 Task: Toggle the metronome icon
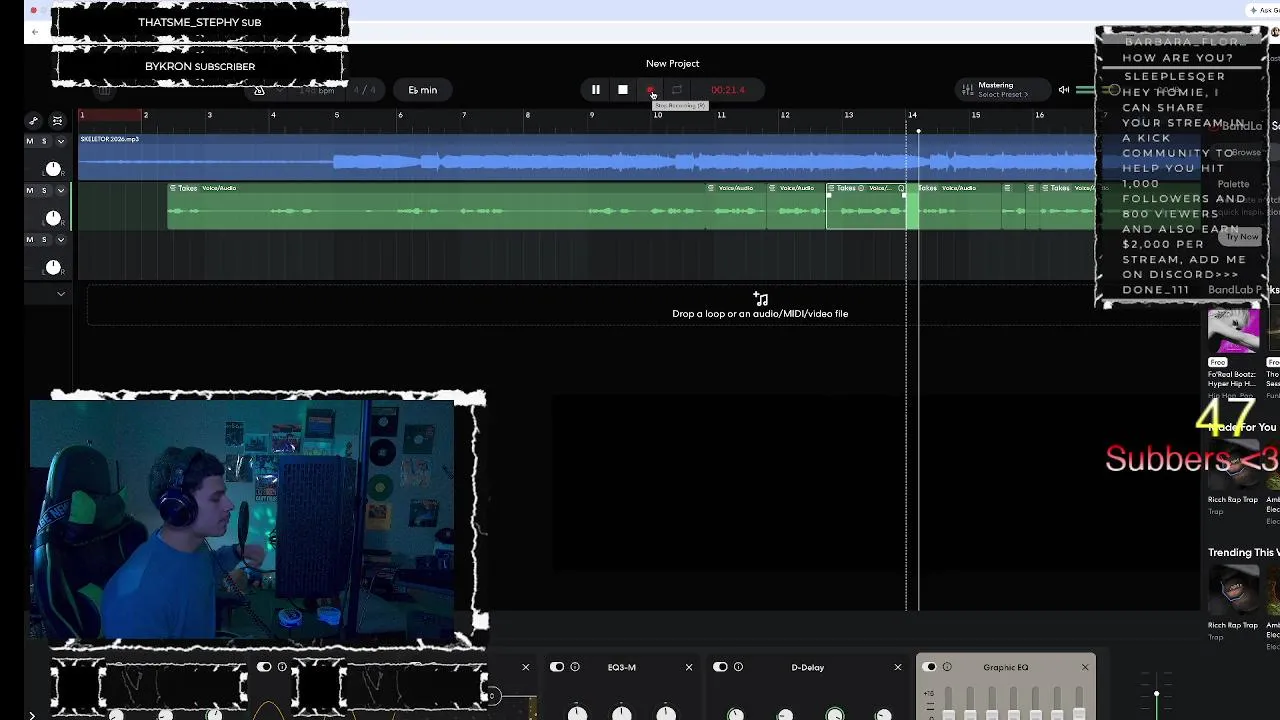[x=259, y=90]
